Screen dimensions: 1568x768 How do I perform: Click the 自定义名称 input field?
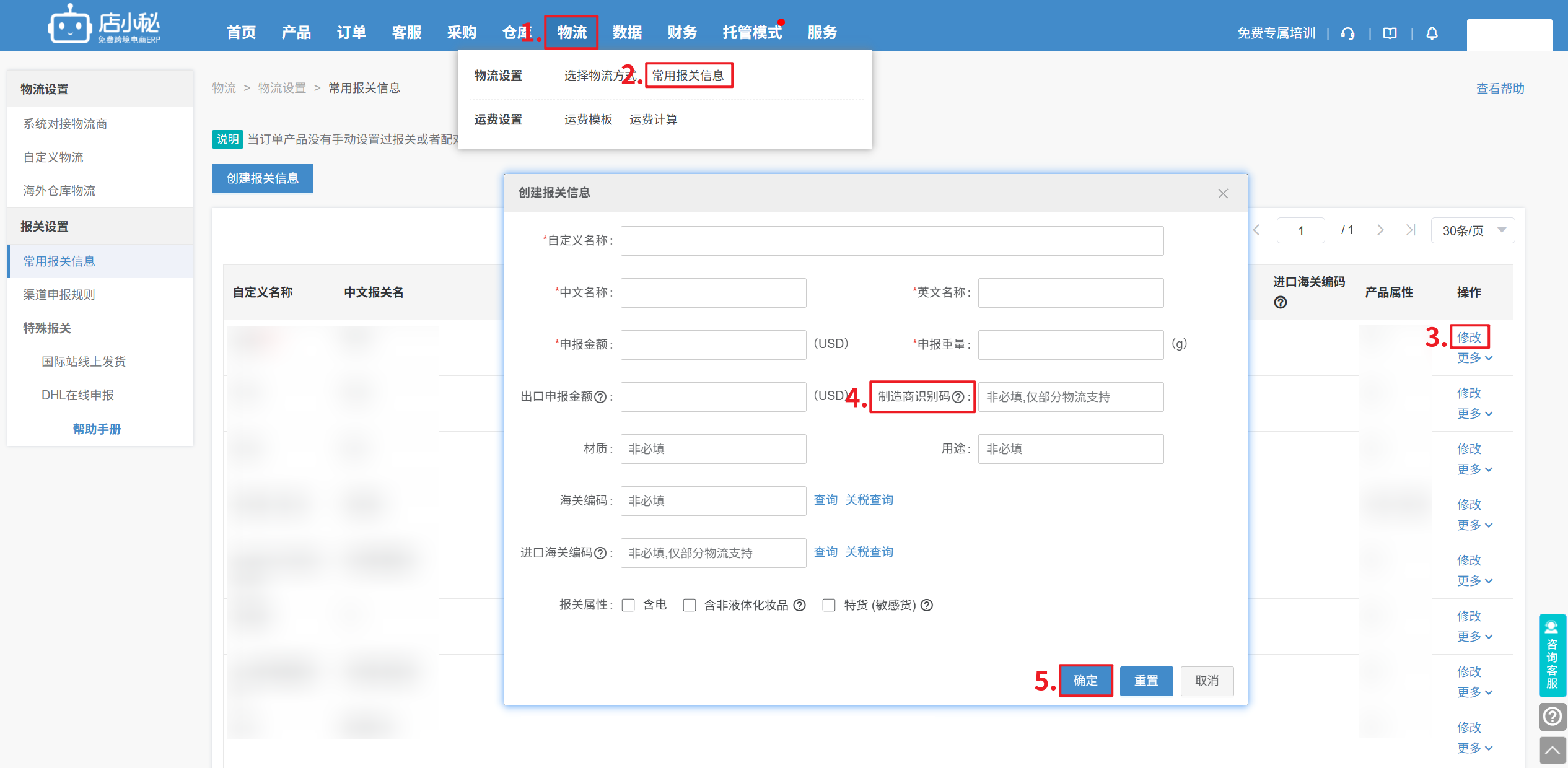point(891,241)
